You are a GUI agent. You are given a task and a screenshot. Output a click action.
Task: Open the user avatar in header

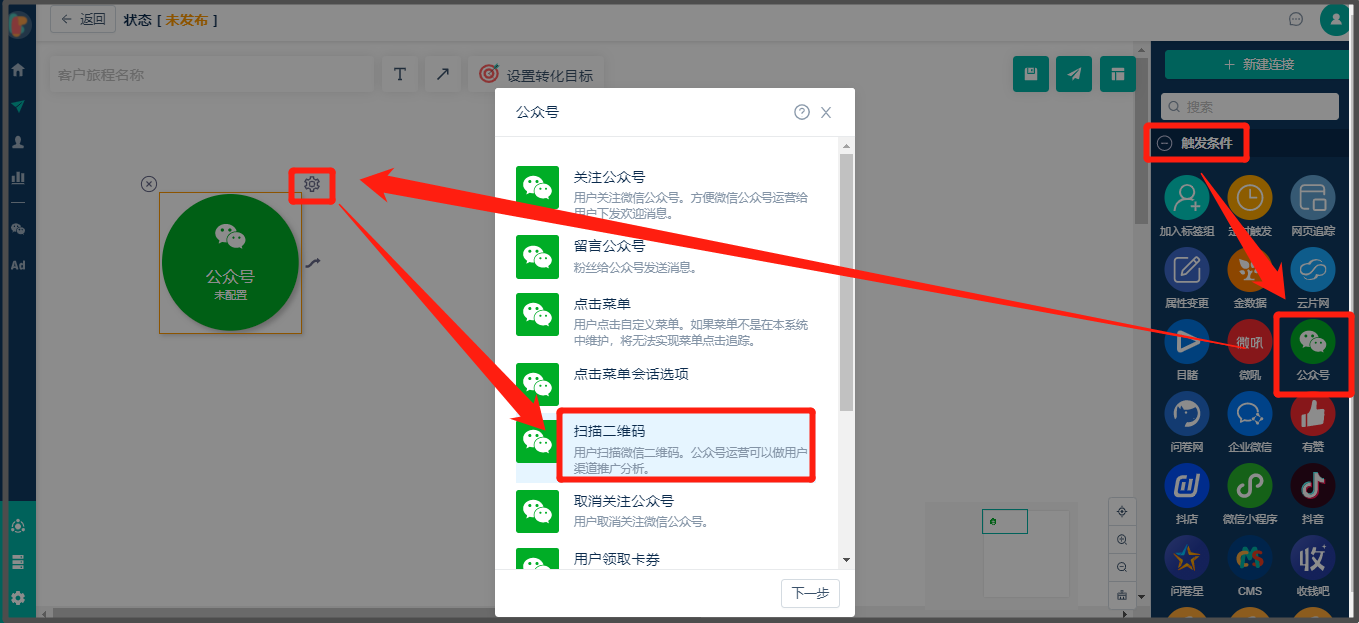(1335, 19)
